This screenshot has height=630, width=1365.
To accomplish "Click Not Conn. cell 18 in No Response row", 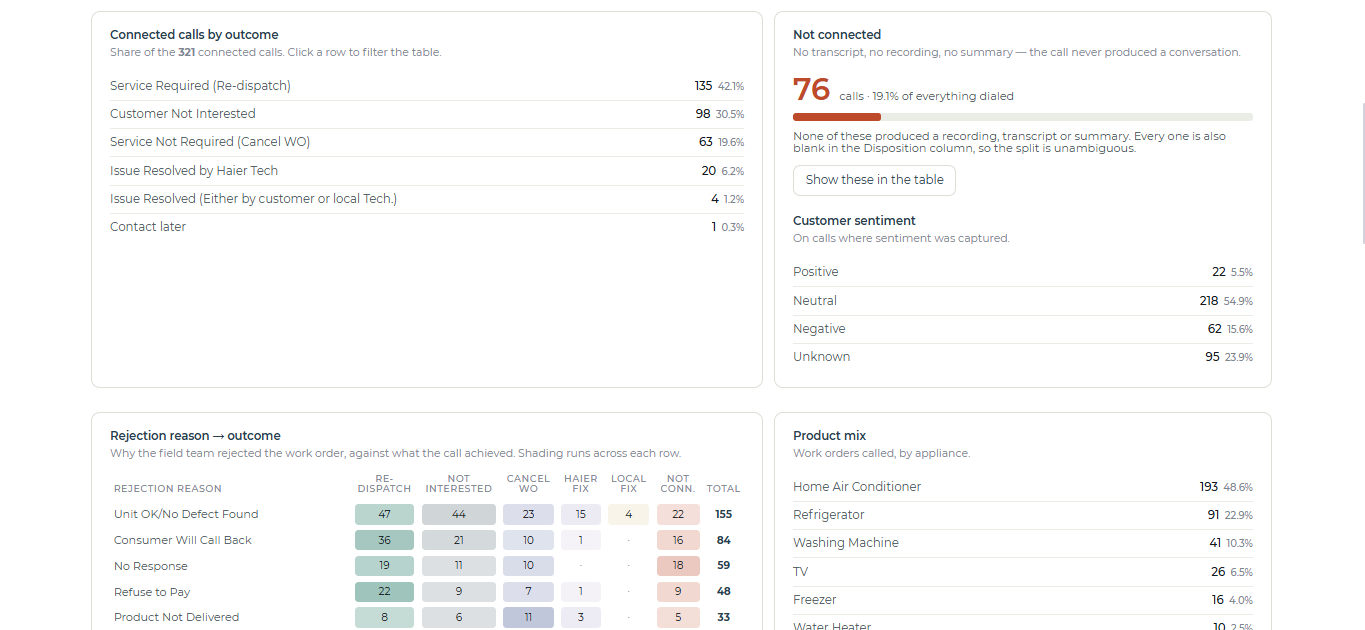I will point(678,566).
